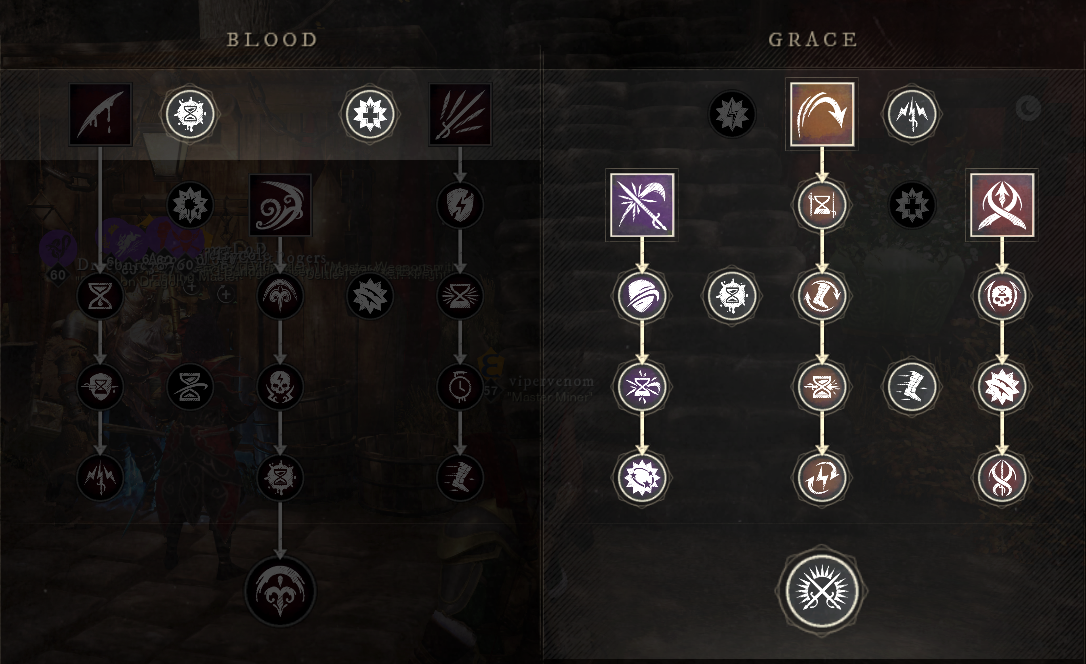Viewport: 1086px width, 664px height.
Task: Select the orange Evade curved-arrow ability
Action: coord(822,114)
